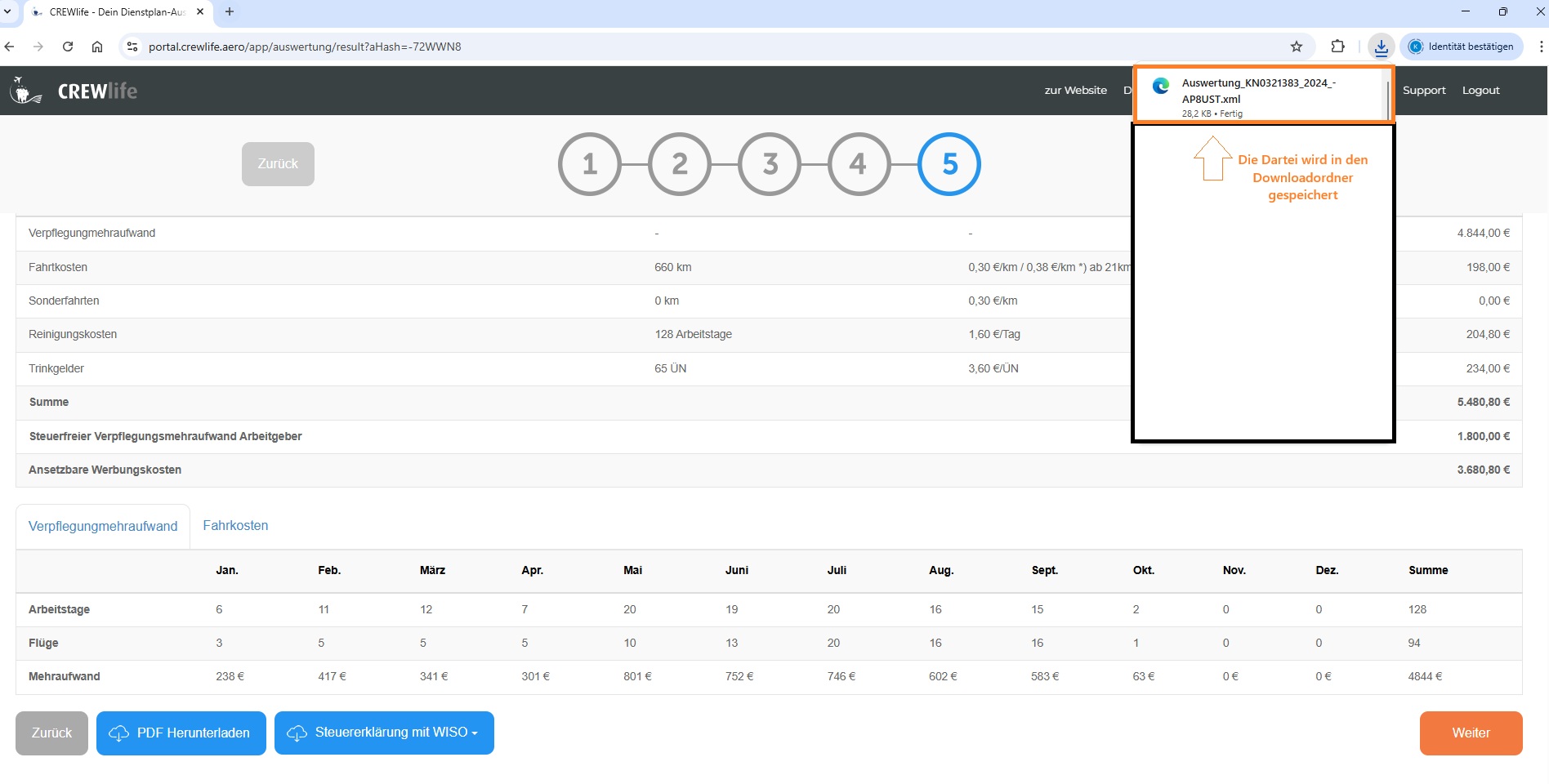
Task: Expand Steuererklärung mit WISO dropdown
Action: pos(384,733)
